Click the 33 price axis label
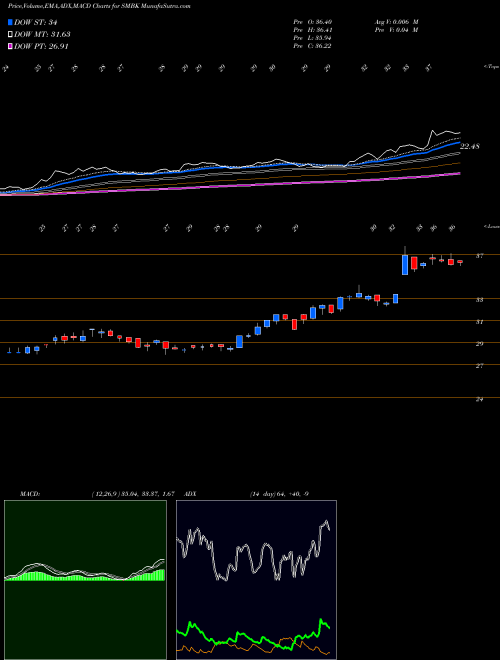The width and height of the screenshot is (500, 660). [x=479, y=300]
